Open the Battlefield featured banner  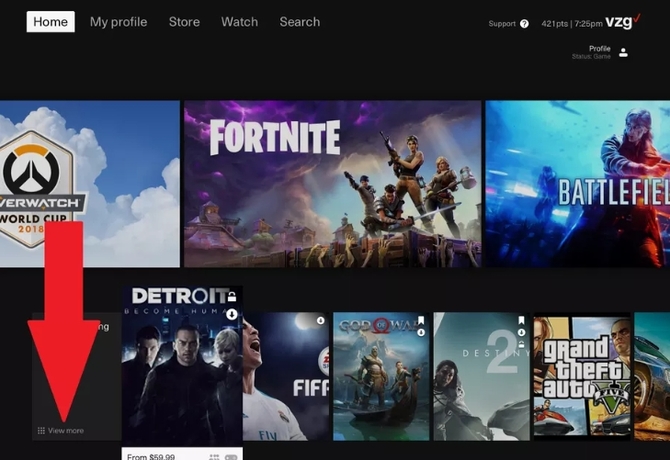578,184
